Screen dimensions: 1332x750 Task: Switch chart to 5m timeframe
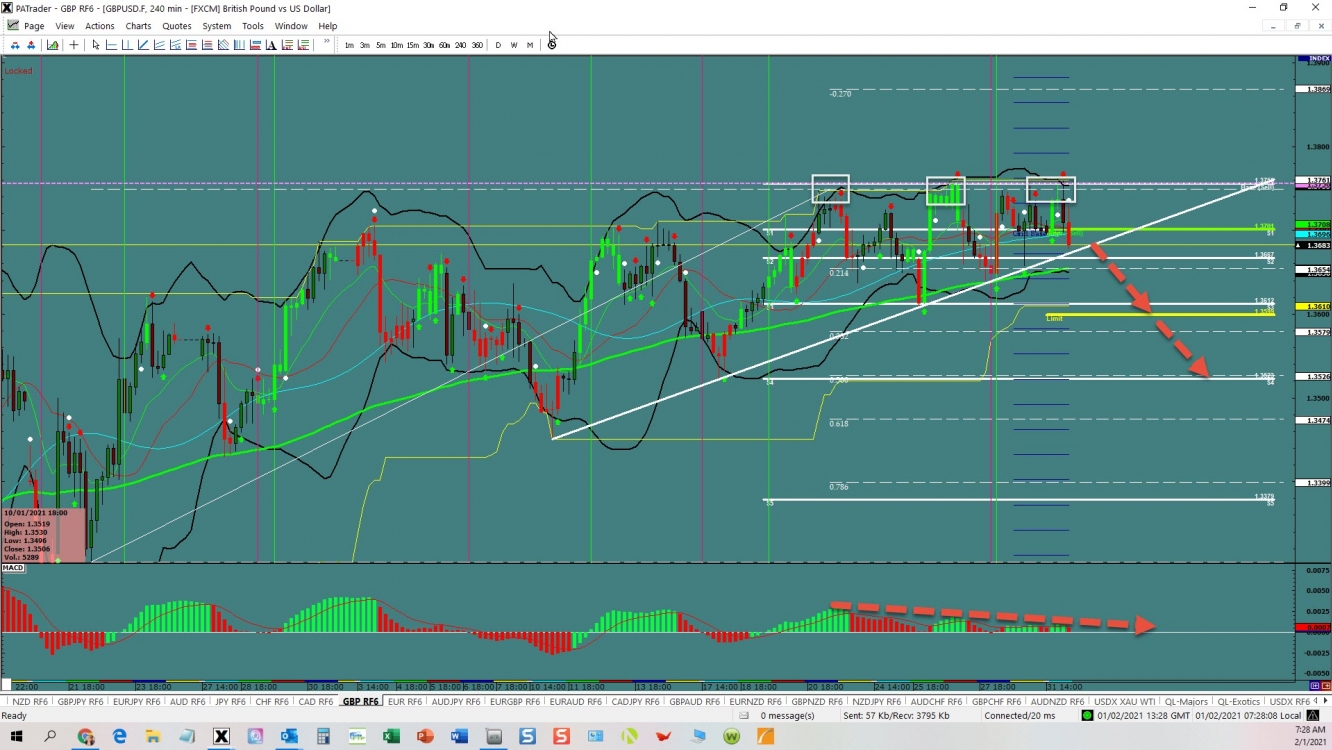click(x=381, y=45)
